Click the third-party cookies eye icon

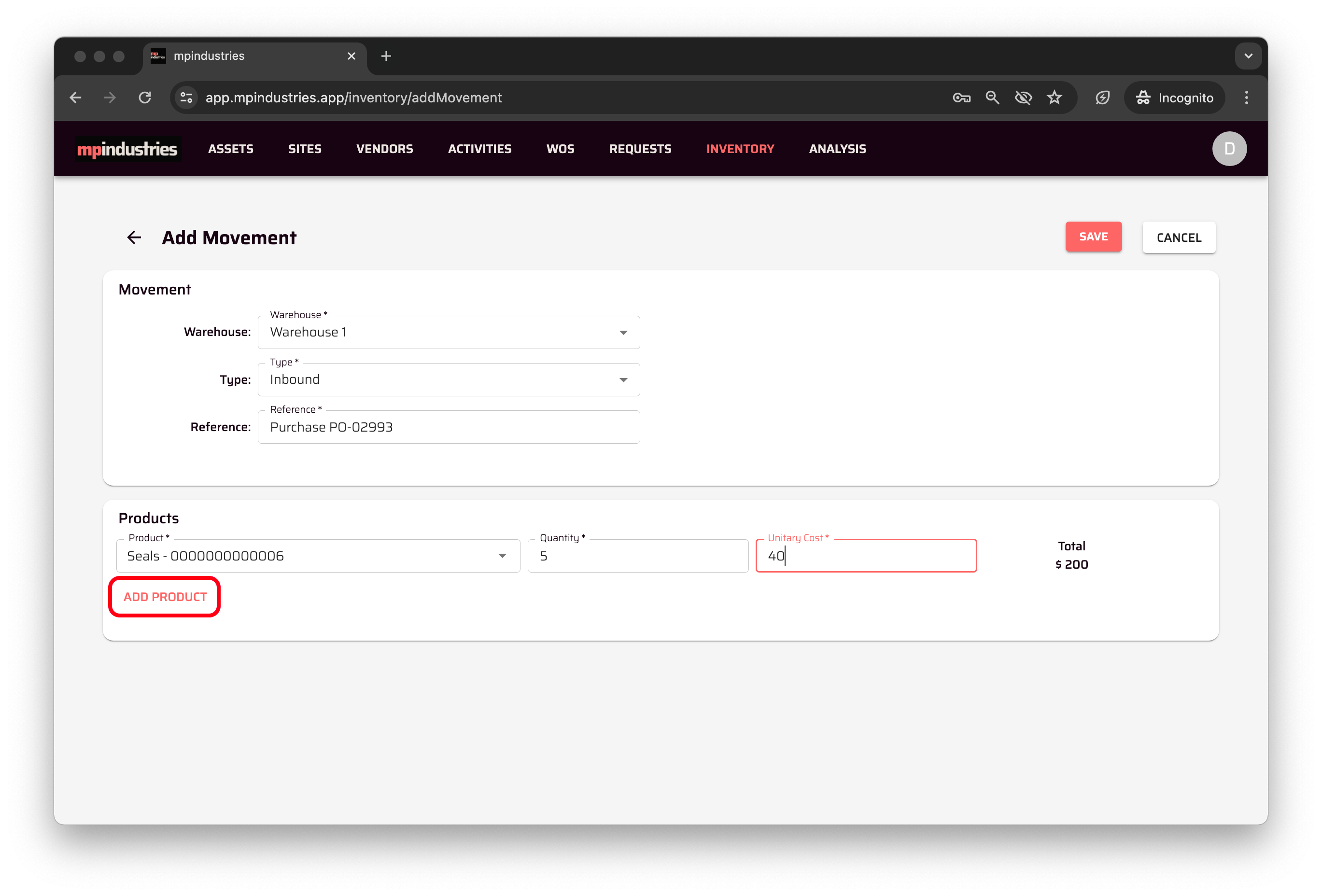tap(1023, 98)
